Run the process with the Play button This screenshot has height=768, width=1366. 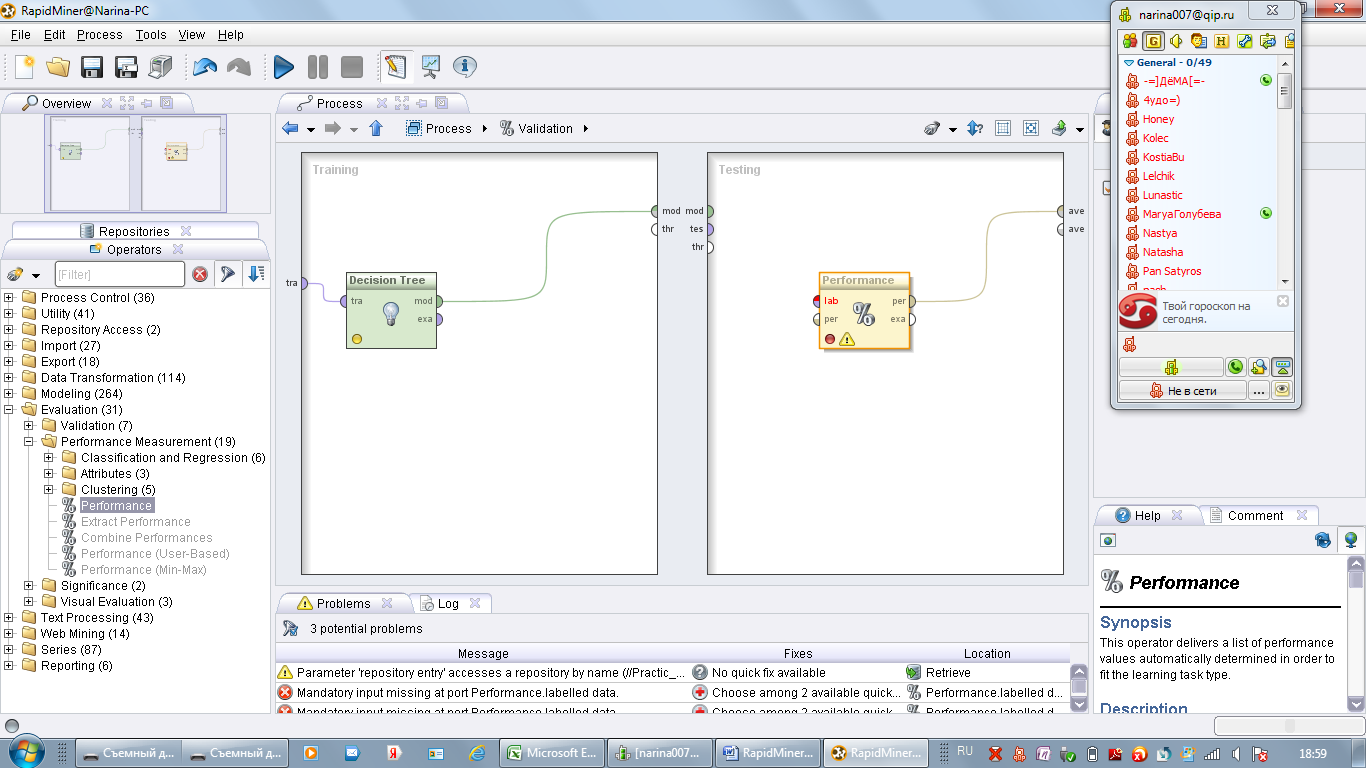(x=284, y=67)
